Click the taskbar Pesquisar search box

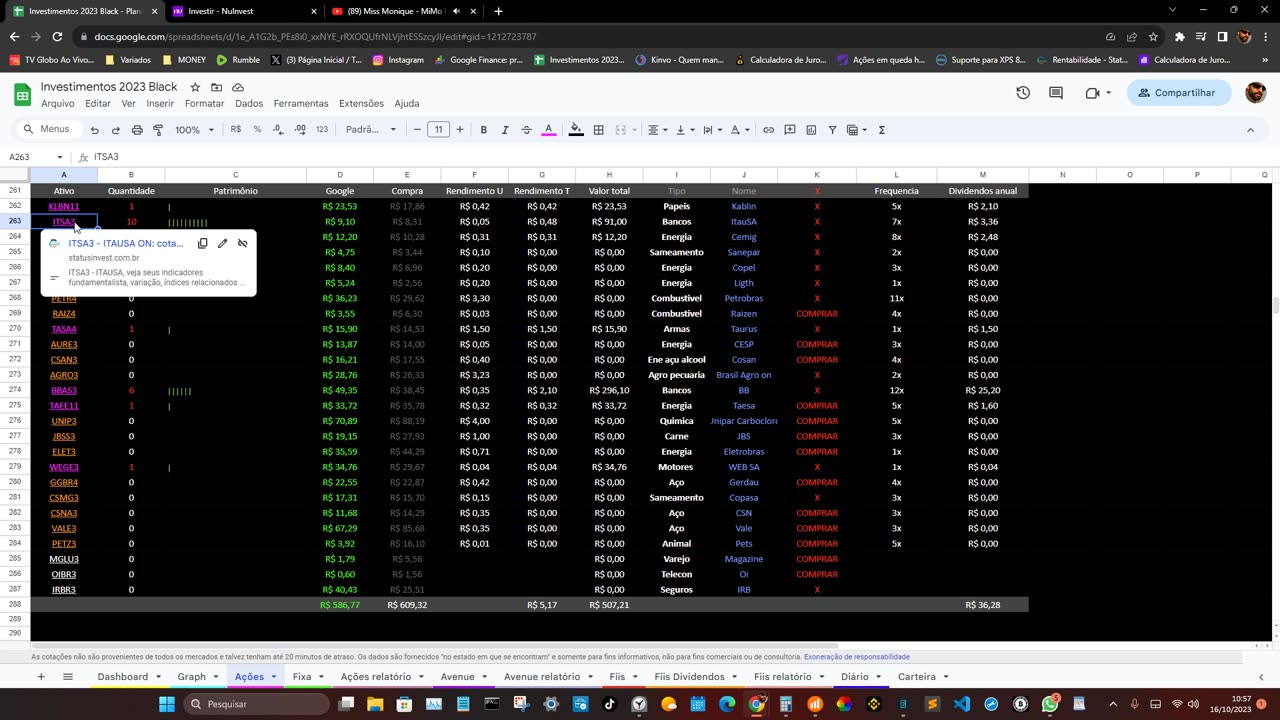coord(254,704)
